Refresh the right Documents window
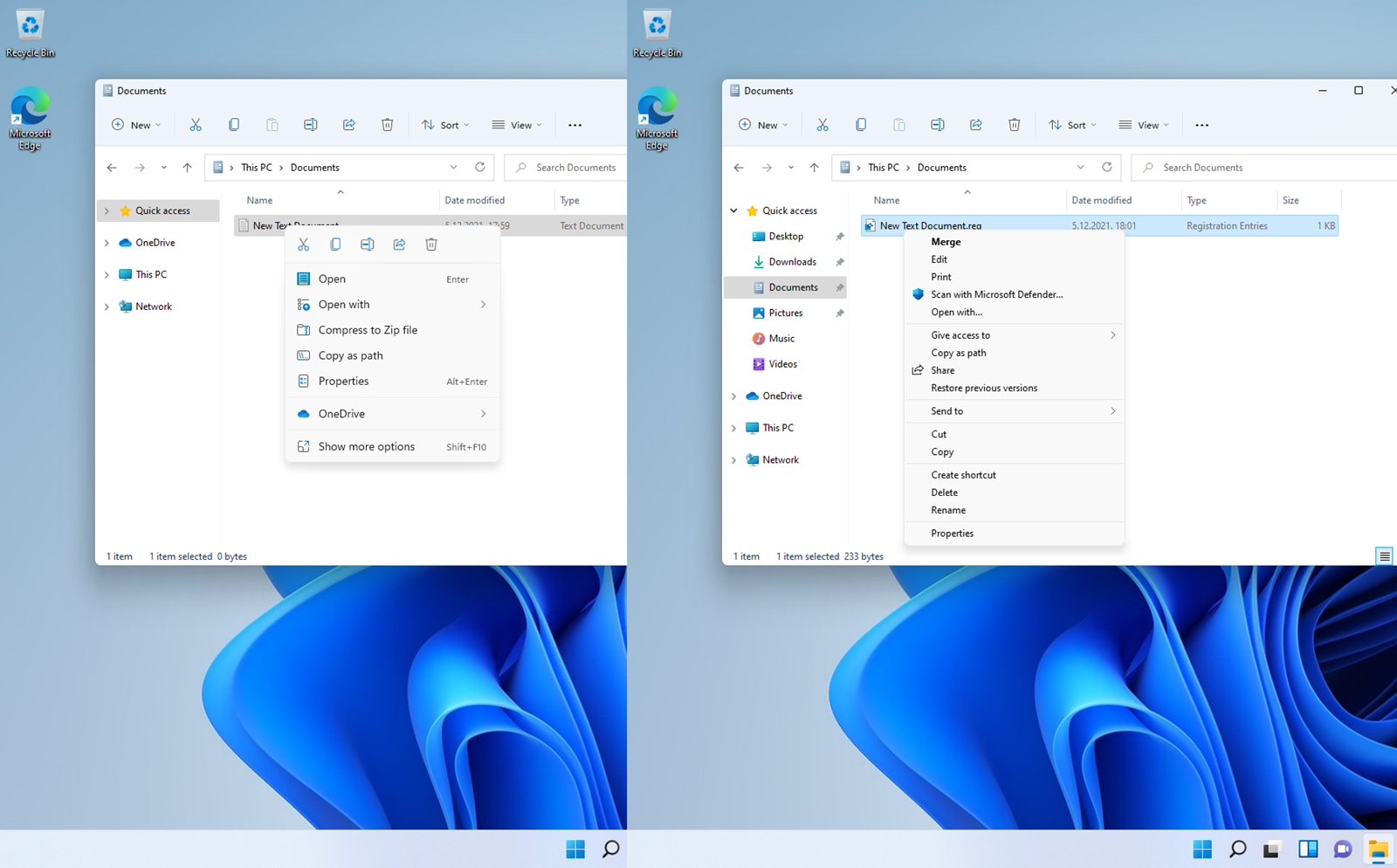1397x868 pixels. 1107,167
